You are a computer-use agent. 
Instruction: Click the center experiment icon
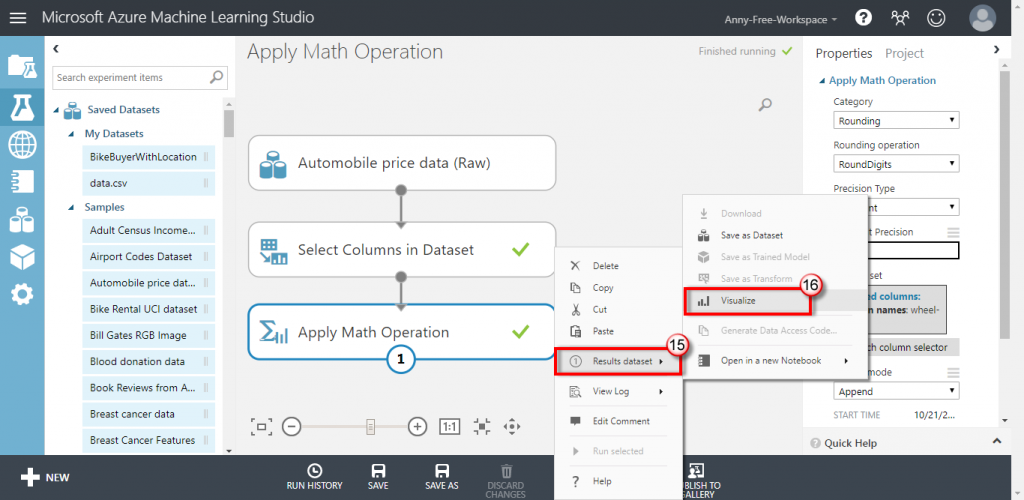pos(482,427)
